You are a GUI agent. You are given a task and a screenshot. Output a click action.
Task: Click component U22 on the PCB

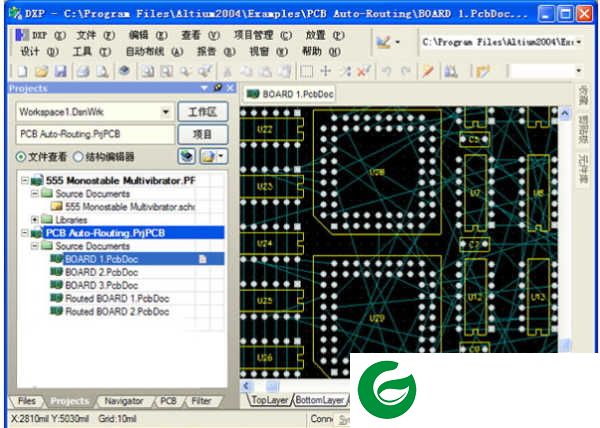tap(264, 129)
